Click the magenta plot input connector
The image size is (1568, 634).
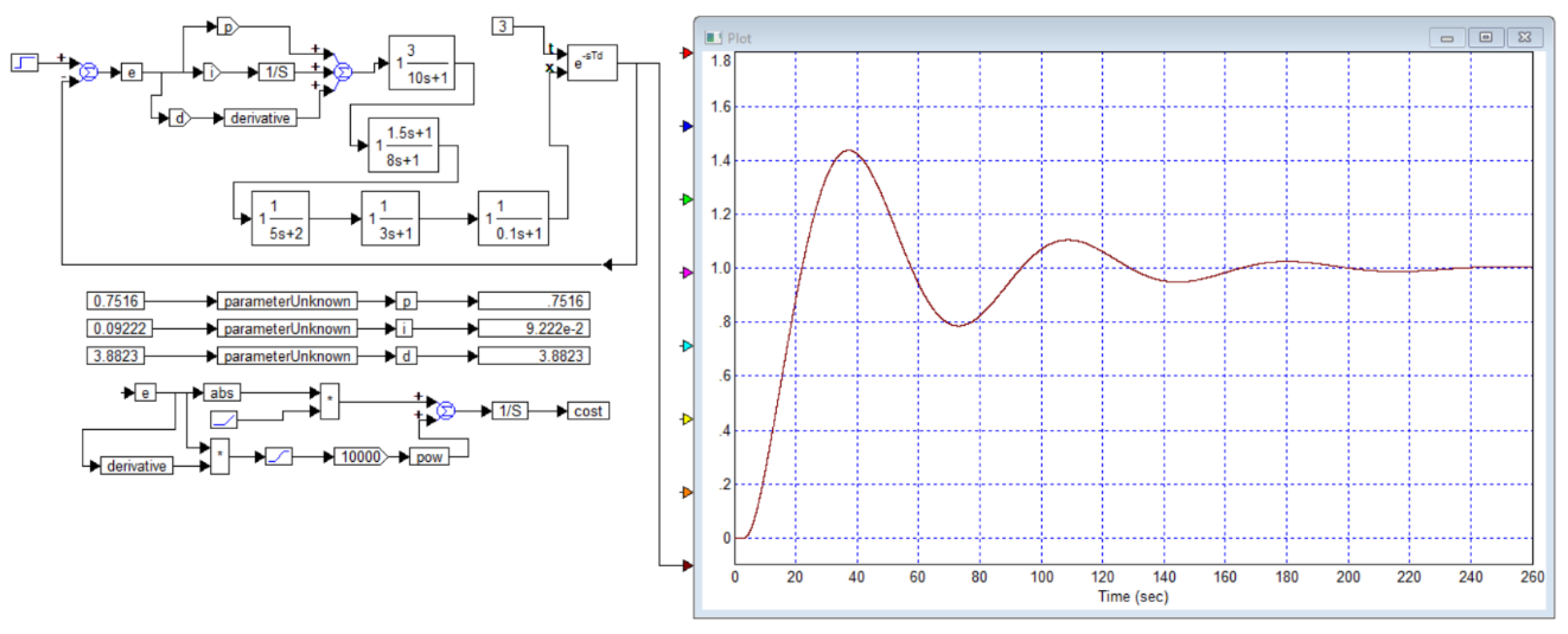[687, 272]
